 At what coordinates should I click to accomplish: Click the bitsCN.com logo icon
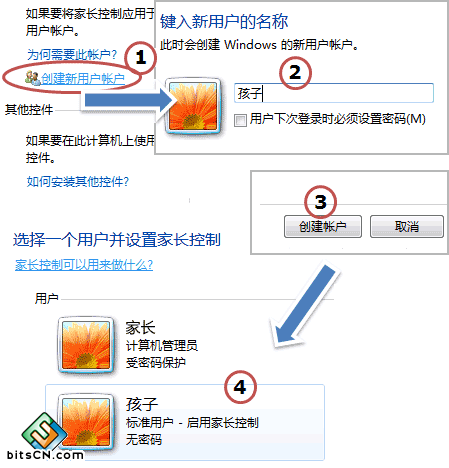tap(44, 432)
